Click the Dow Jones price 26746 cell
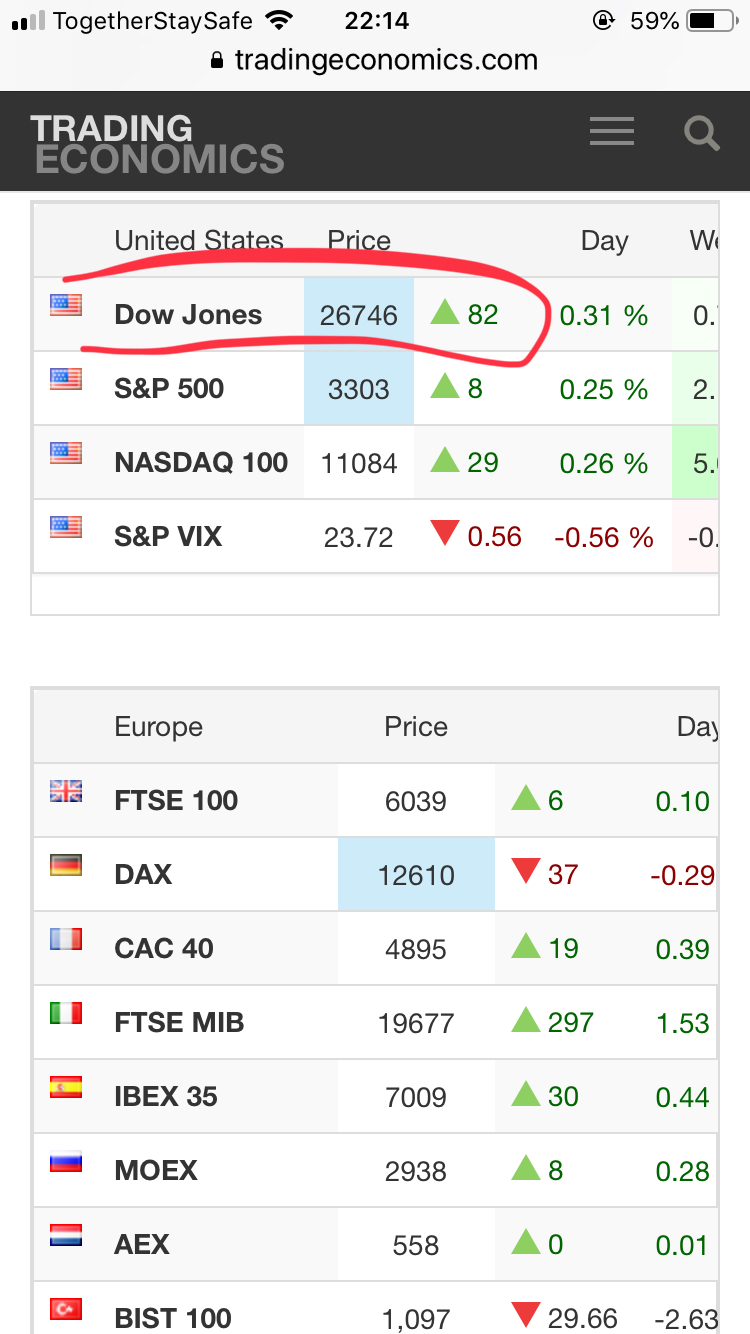The width and height of the screenshot is (750, 1334). (359, 315)
